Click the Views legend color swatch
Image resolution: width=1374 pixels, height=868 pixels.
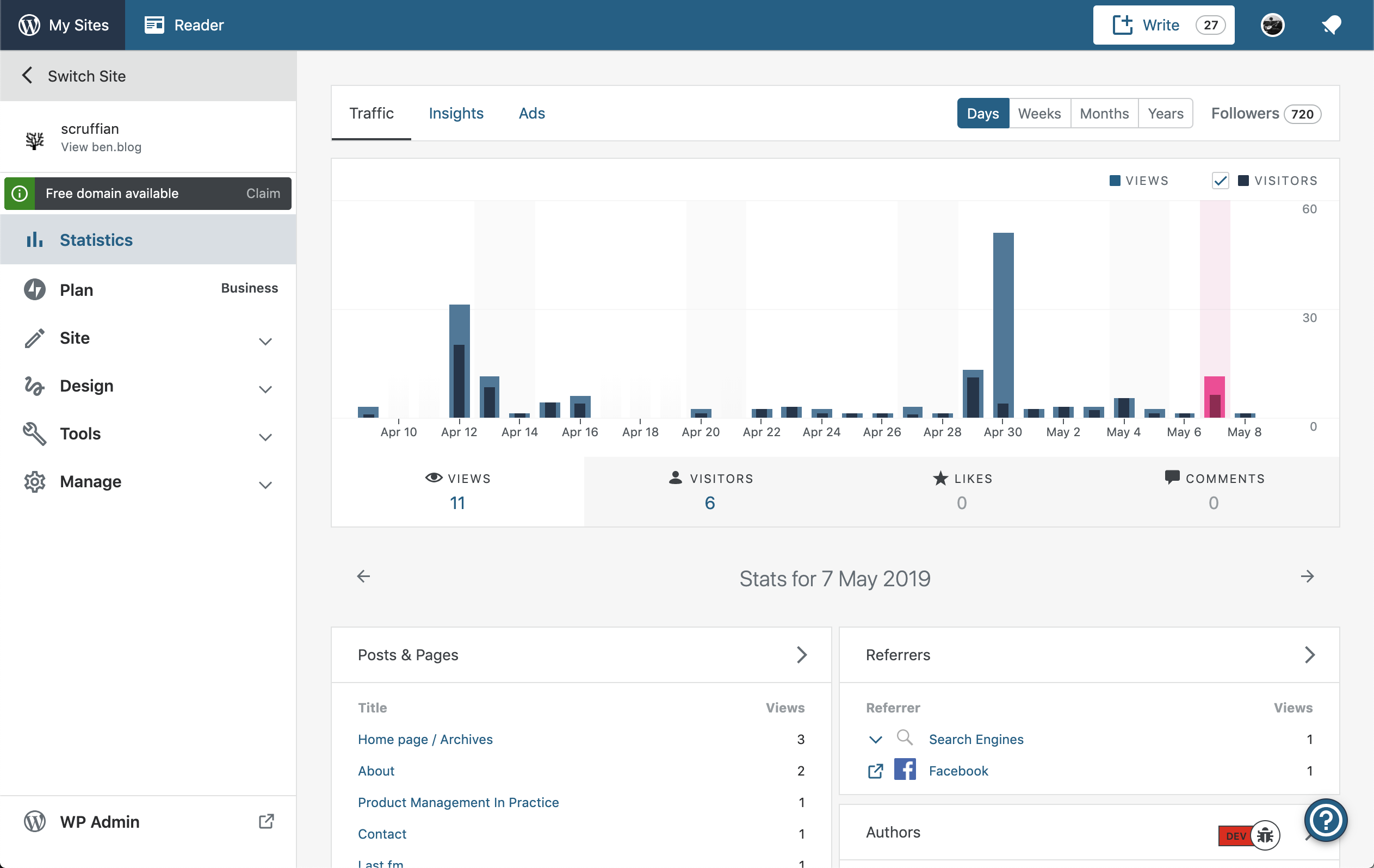1115,181
